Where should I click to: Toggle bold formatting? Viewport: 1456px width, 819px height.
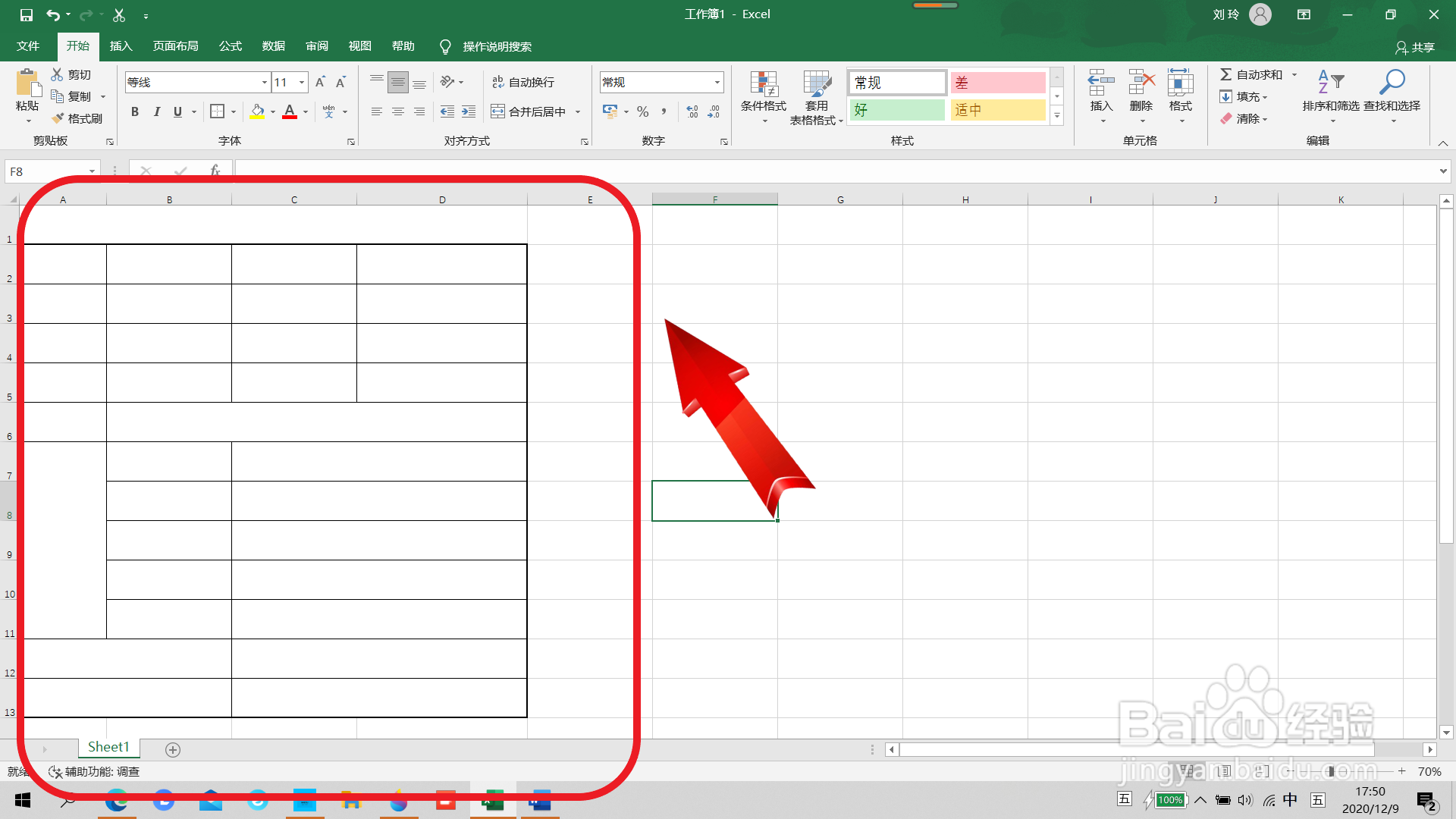tap(135, 111)
